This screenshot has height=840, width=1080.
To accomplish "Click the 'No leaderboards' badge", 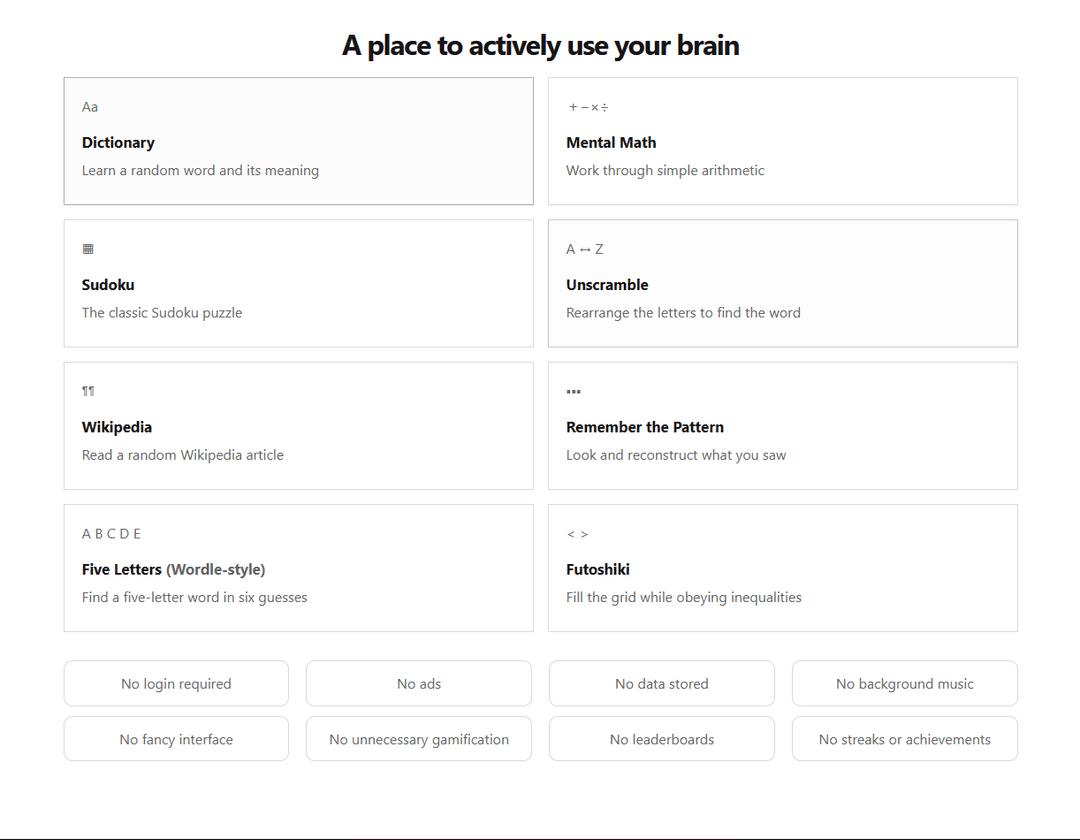I will point(662,739).
